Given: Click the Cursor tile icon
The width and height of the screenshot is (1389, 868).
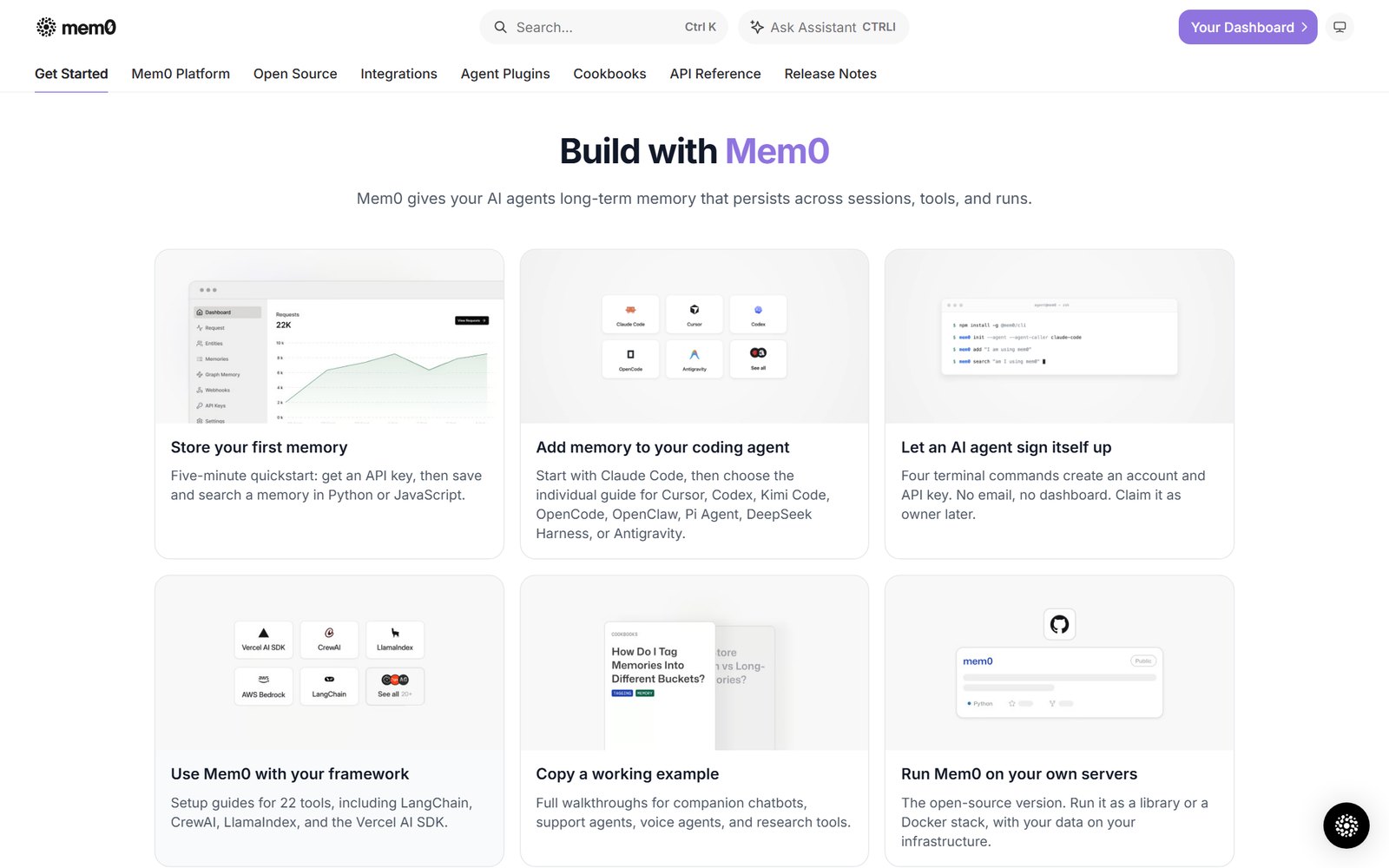Looking at the screenshot, I should point(694,310).
